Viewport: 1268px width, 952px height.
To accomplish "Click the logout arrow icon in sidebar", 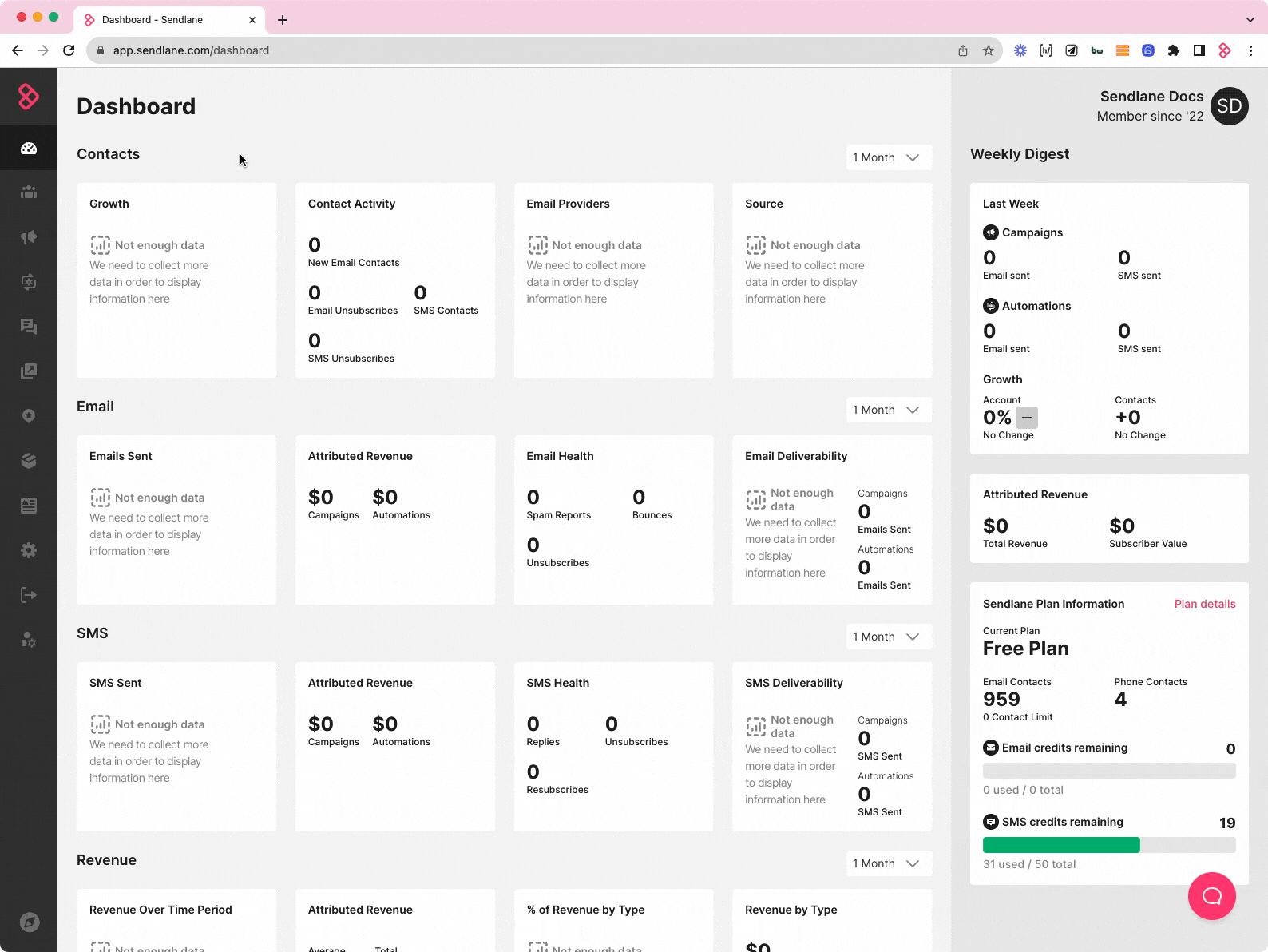I will [29, 595].
